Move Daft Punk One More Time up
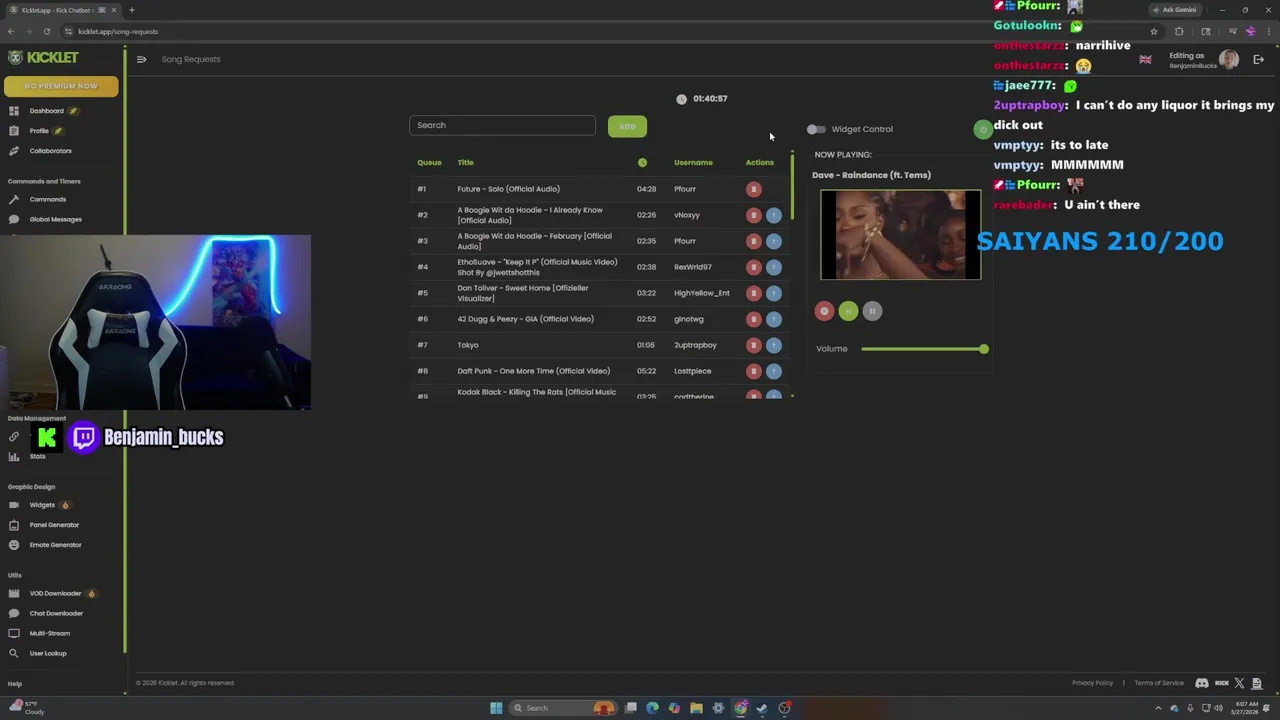This screenshot has width=1280, height=720. pyautogui.click(x=774, y=371)
